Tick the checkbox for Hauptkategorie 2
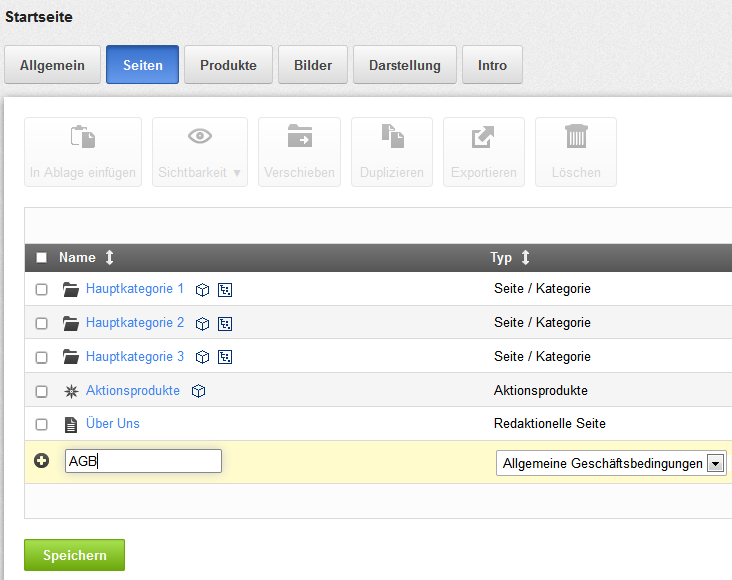Screen dimensions: 732x580 (42, 323)
